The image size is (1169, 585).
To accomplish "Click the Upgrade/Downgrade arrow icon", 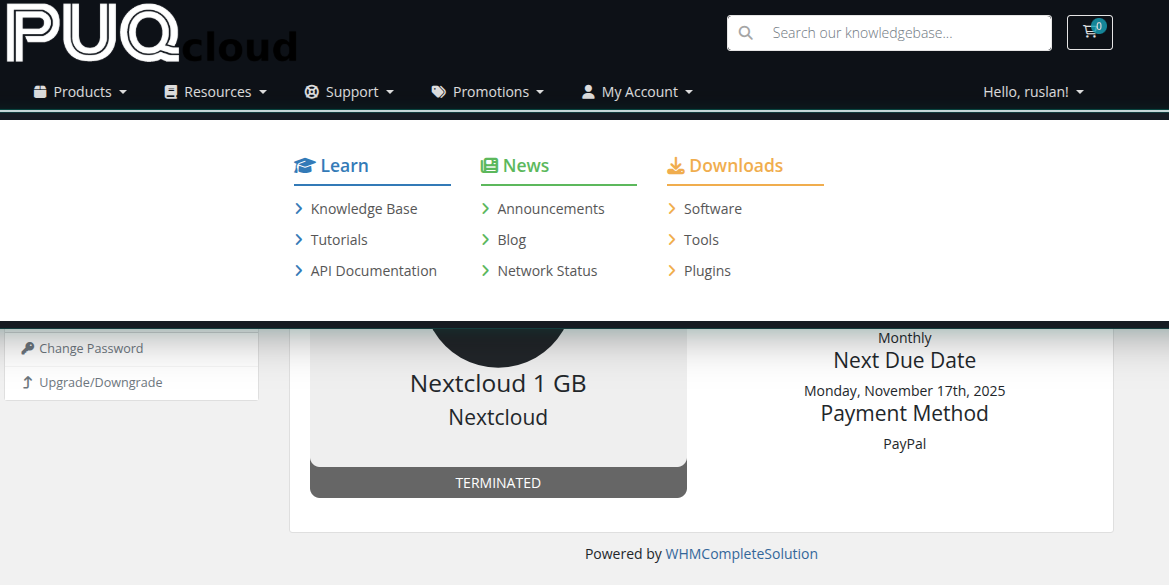I will coord(27,383).
